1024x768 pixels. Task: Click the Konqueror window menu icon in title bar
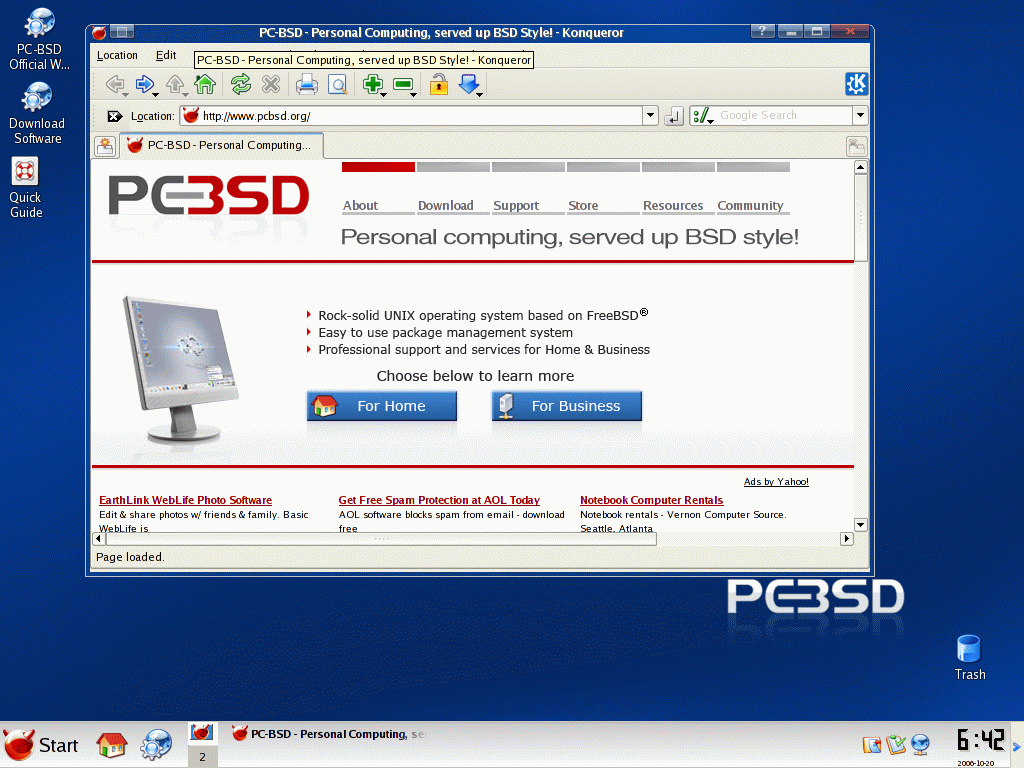[99, 32]
